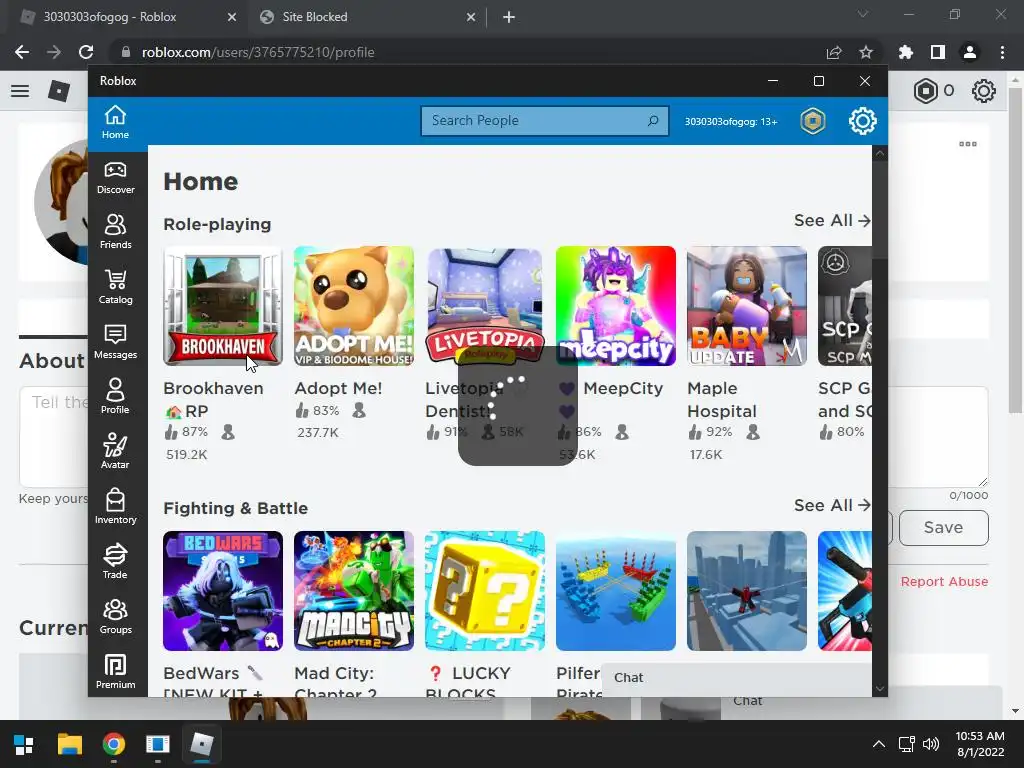The width and height of the screenshot is (1024, 768).
Task: Open Inventory in the Roblox sidebar
Action: coord(116,507)
